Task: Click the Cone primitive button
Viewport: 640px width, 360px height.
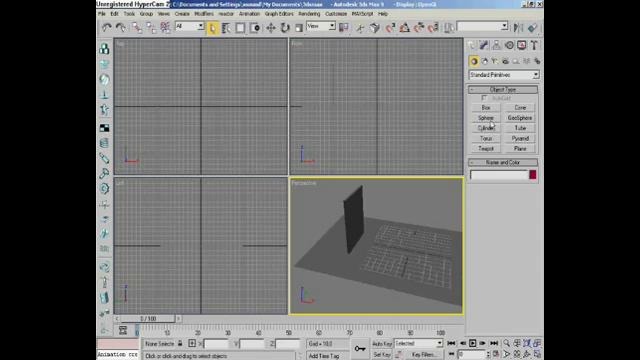Action: (x=520, y=108)
